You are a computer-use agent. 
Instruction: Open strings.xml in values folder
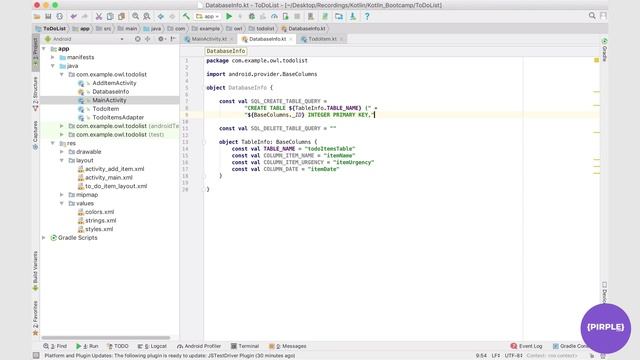point(100,220)
